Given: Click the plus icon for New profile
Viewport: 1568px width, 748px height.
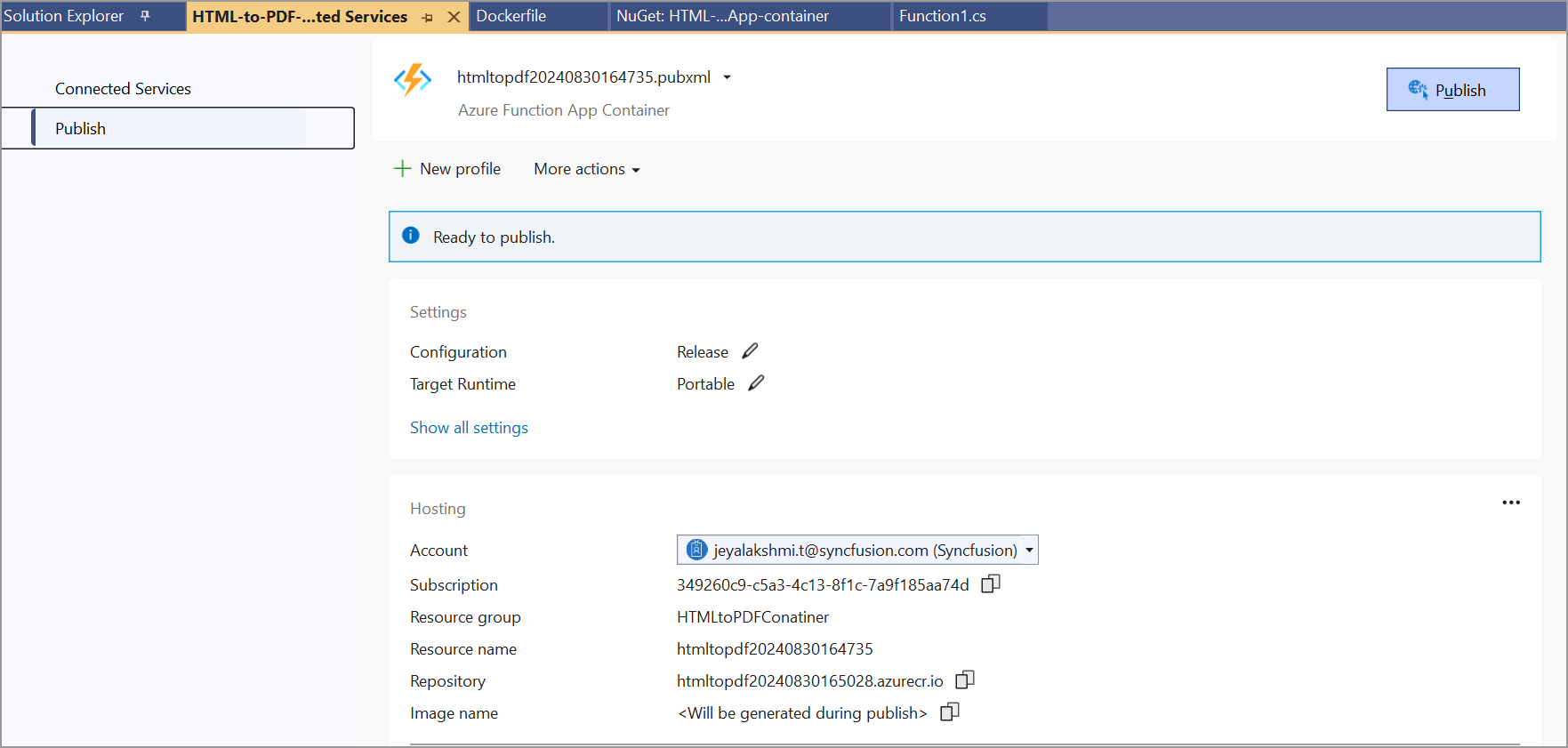Looking at the screenshot, I should click(402, 169).
